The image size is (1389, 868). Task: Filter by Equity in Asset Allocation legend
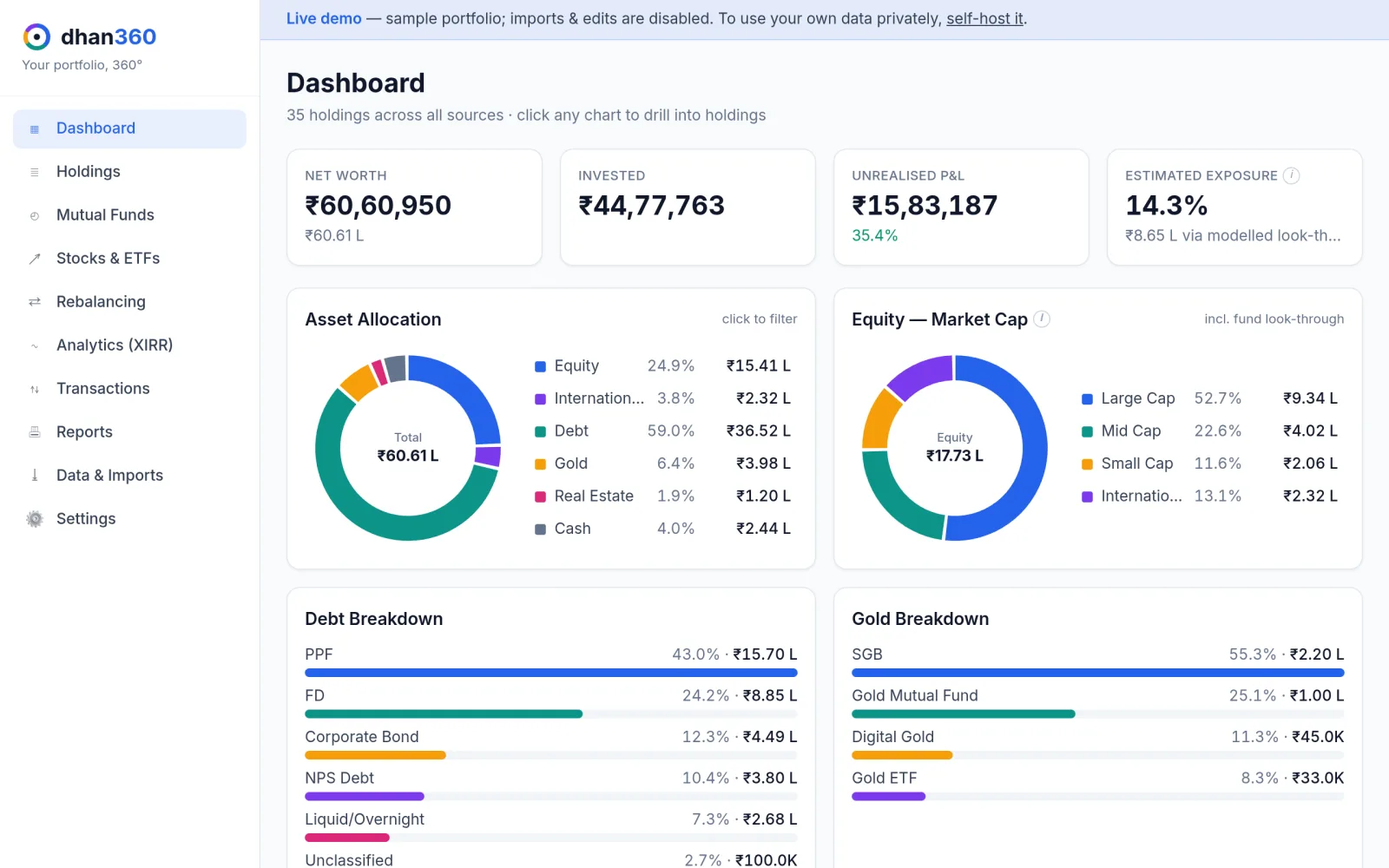663,365
